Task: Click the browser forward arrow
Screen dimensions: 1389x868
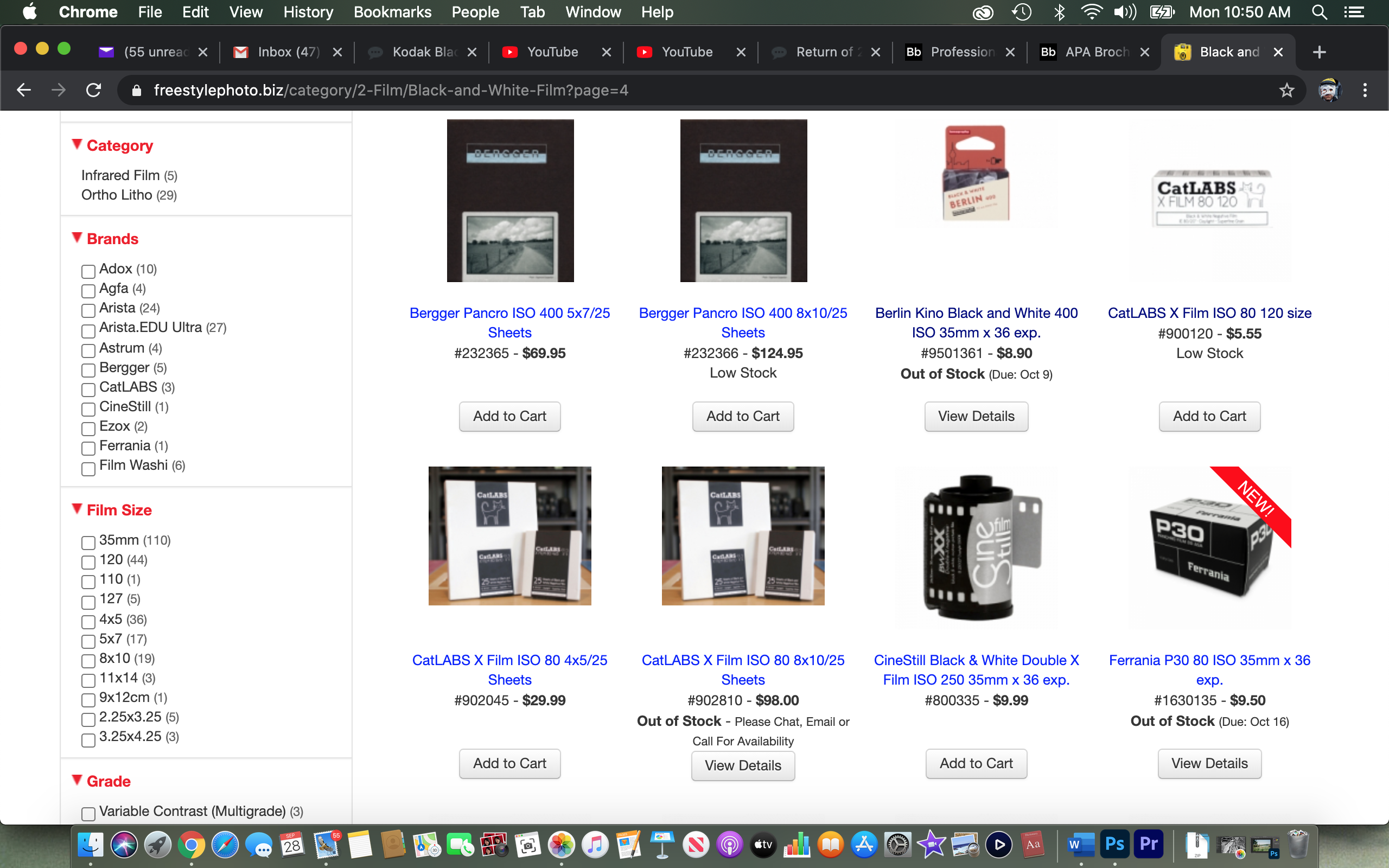Action: point(58,90)
